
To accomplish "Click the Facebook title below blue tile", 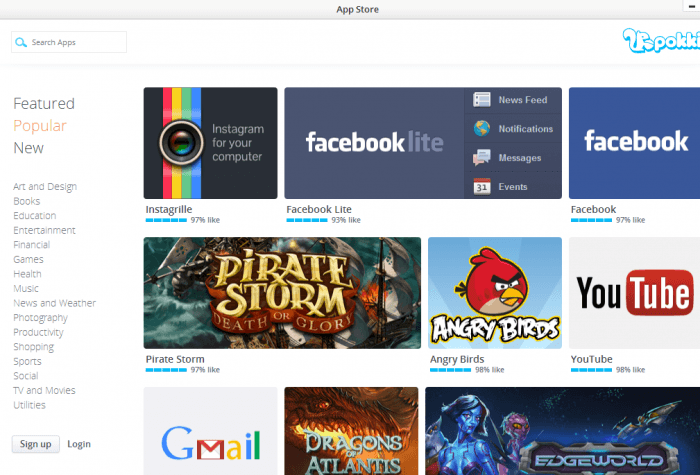I will [x=593, y=209].
